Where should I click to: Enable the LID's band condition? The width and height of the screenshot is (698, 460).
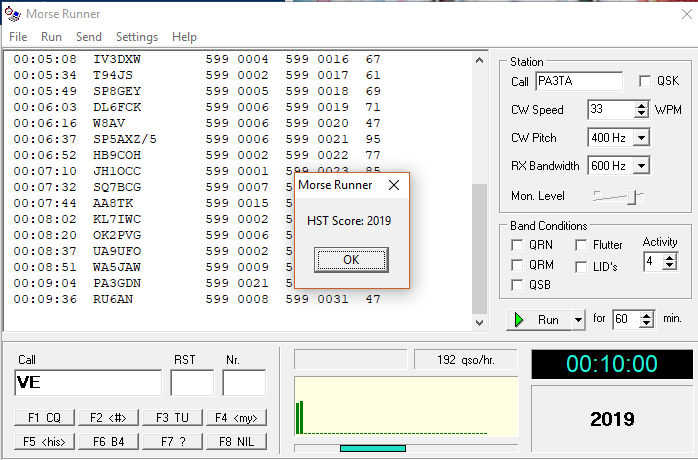580,267
